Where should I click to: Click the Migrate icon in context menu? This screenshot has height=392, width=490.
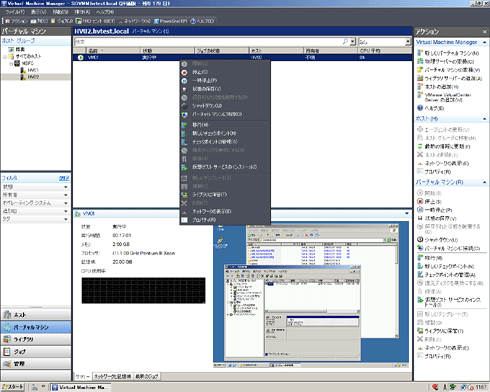click(x=184, y=125)
